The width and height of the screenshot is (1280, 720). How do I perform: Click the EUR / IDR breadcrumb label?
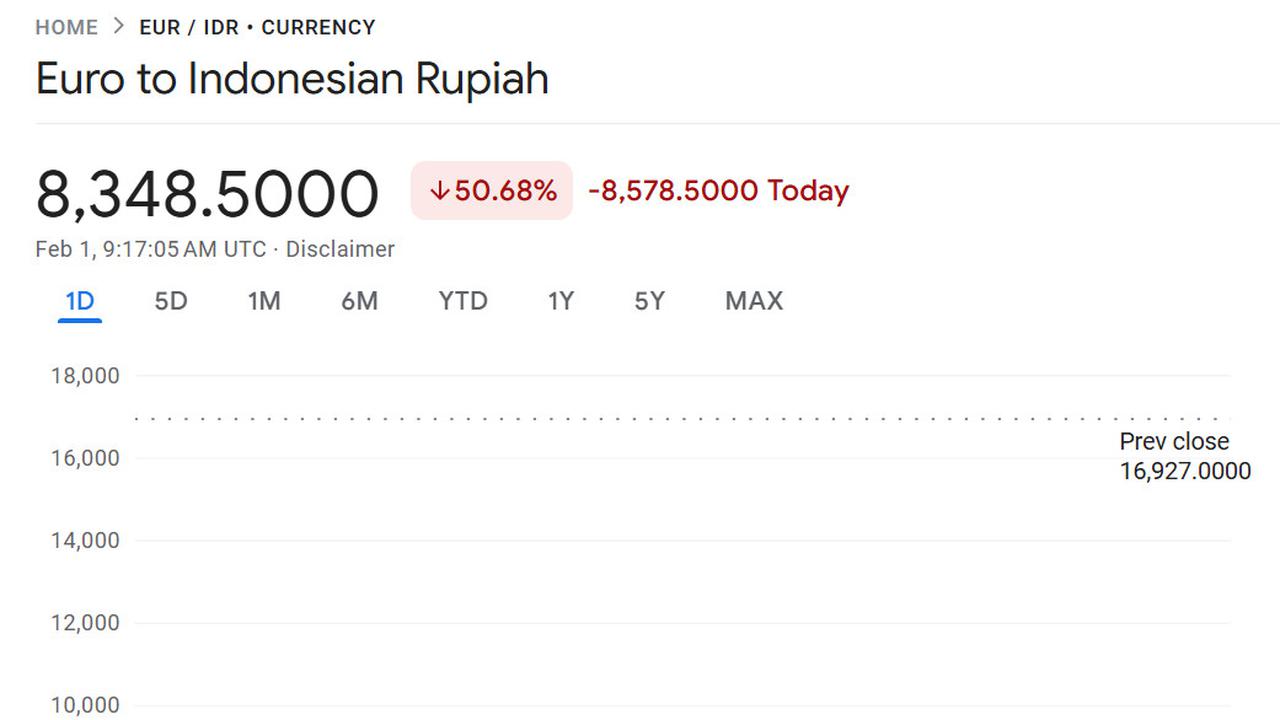pos(185,27)
